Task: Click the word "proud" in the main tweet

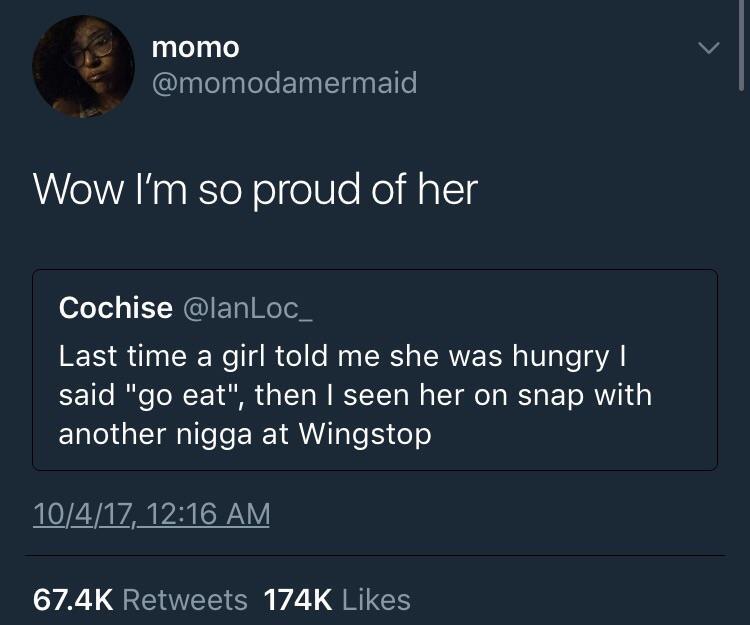Action: (x=290, y=189)
